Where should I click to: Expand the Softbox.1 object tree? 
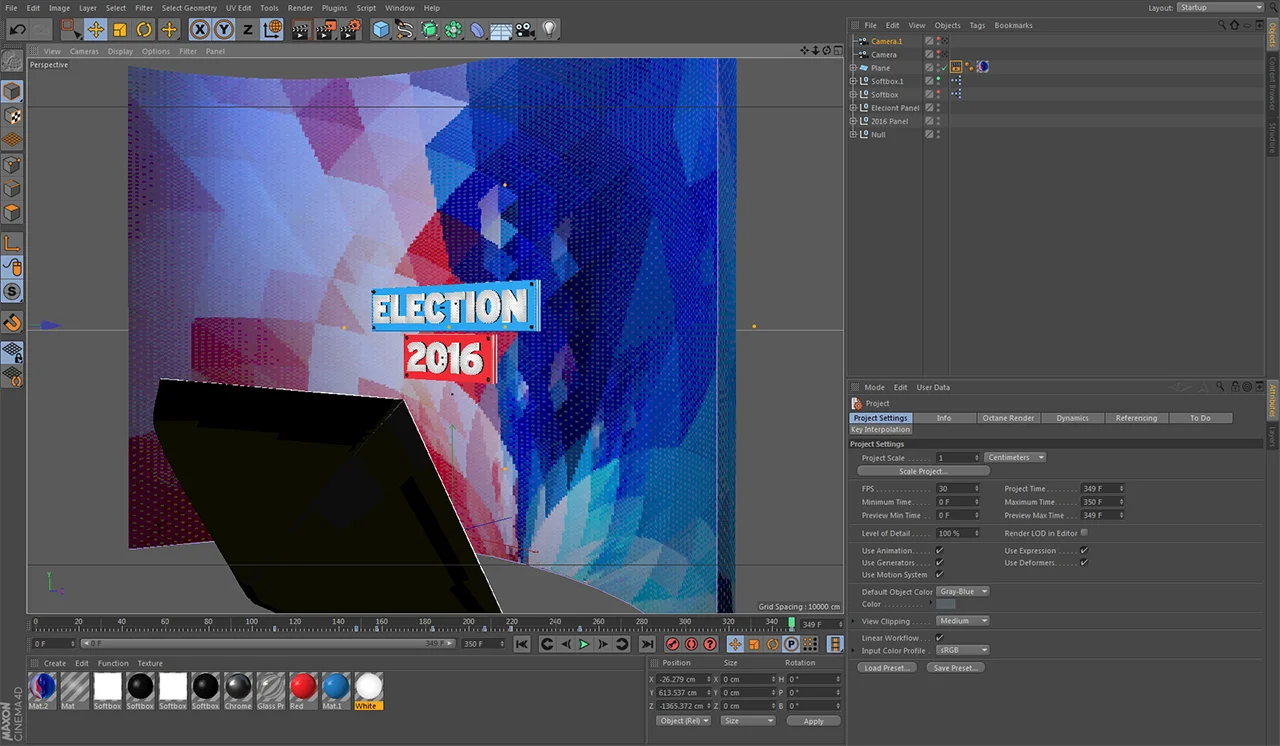[853, 81]
